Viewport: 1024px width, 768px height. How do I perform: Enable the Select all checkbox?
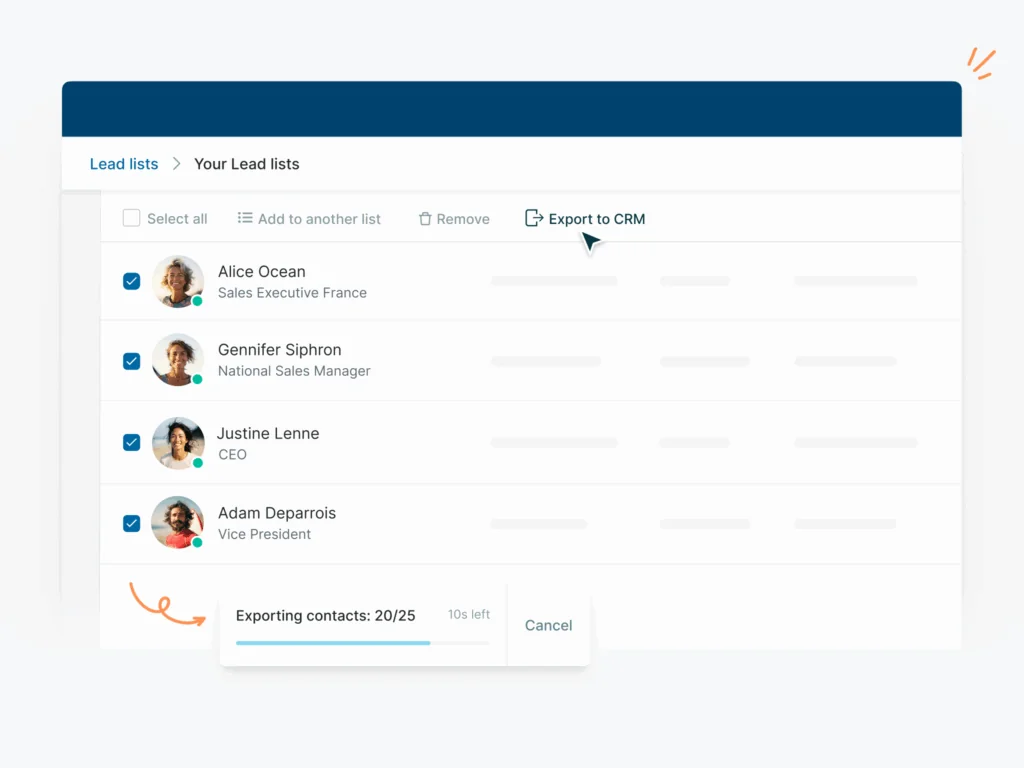coord(131,218)
